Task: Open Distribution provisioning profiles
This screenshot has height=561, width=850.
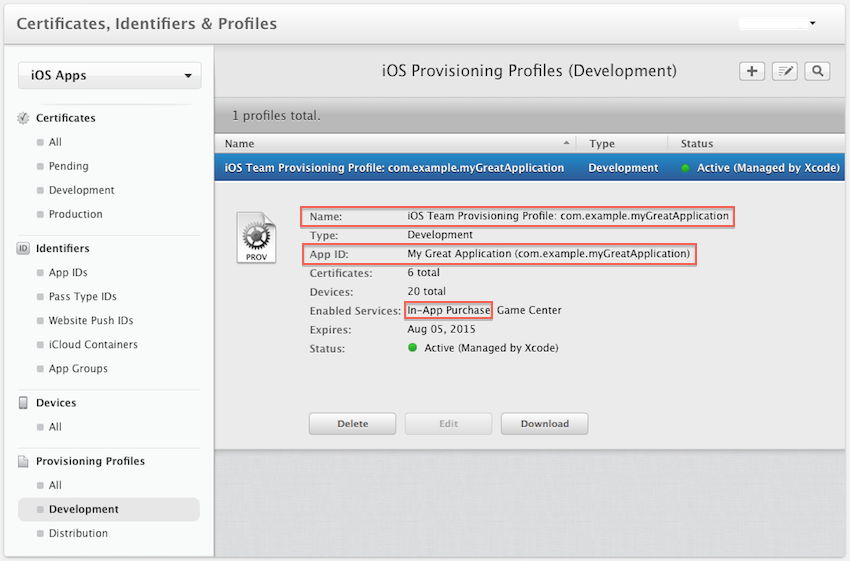Action: coord(78,533)
